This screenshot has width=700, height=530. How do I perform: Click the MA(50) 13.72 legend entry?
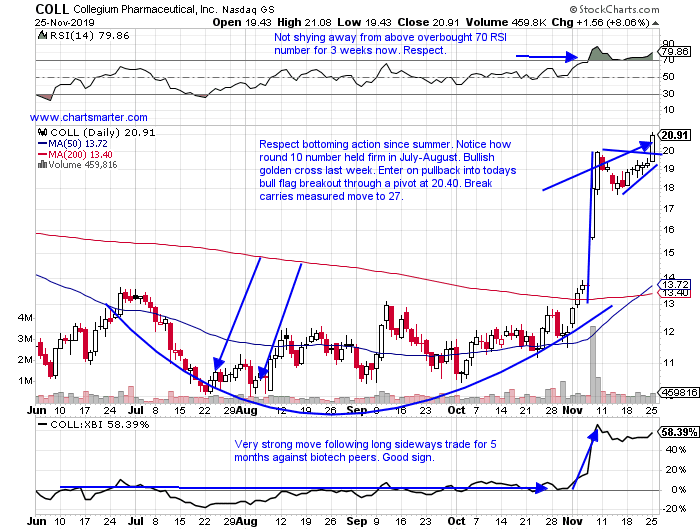[78, 144]
